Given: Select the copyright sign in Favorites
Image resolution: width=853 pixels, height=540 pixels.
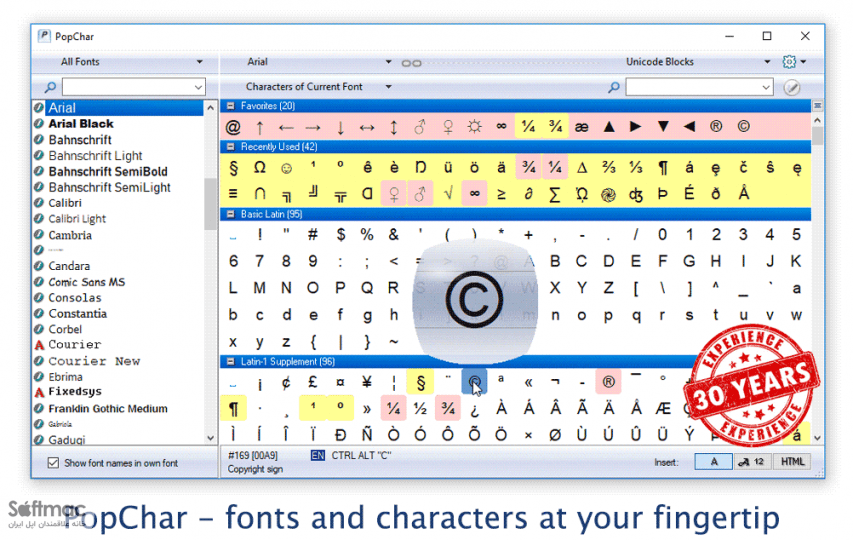Looking at the screenshot, I should click(x=743, y=127).
